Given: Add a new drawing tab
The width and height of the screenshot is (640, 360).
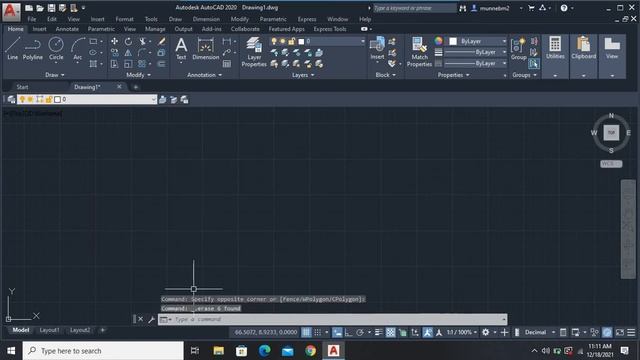Looking at the screenshot, I should 136,87.
